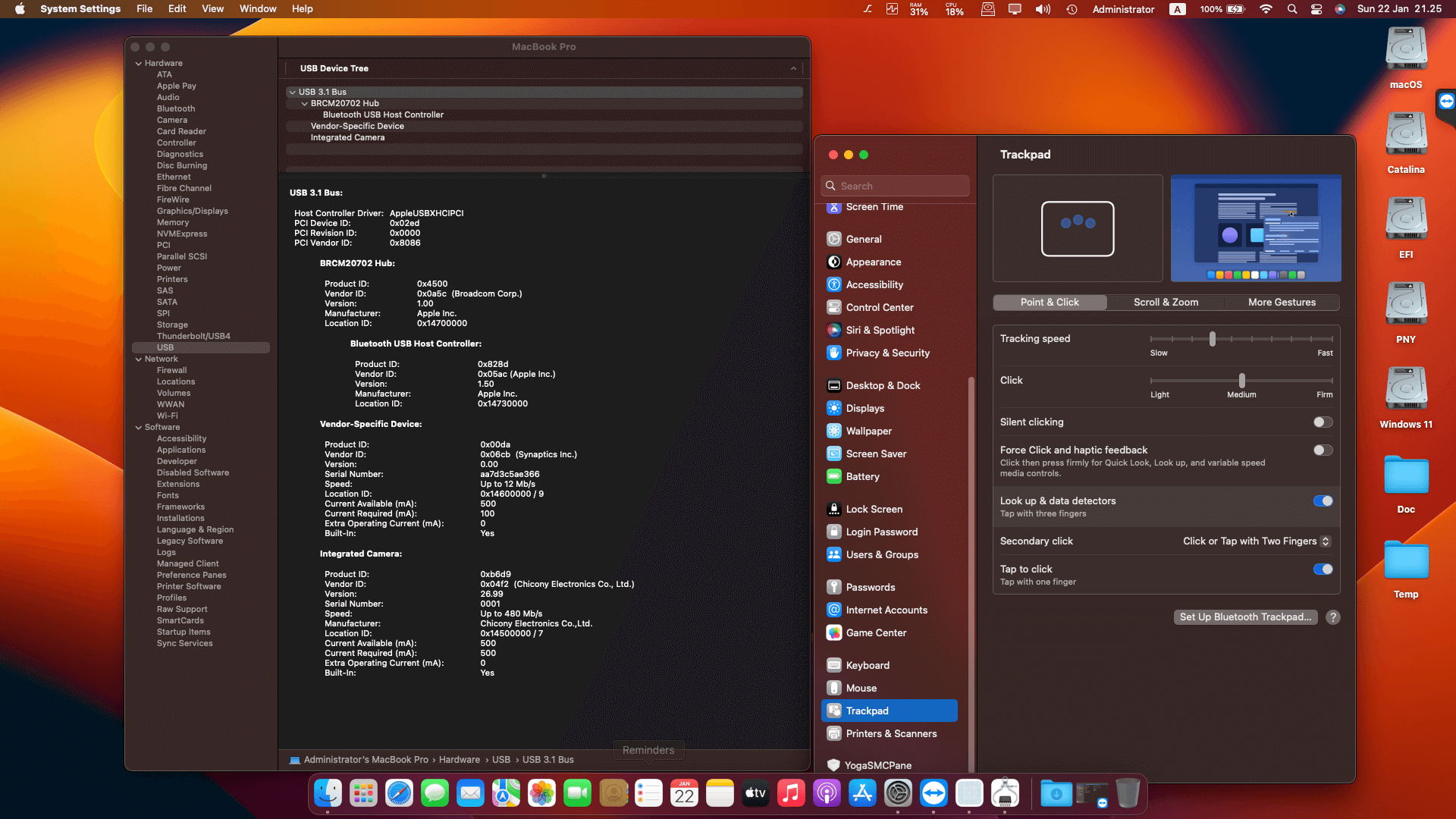
Task: Open Accessibility settings icon
Action: (x=833, y=284)
